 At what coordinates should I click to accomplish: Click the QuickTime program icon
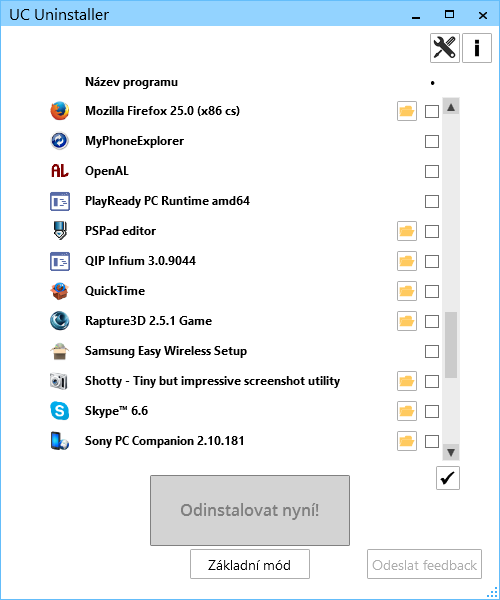coord(60,291)
